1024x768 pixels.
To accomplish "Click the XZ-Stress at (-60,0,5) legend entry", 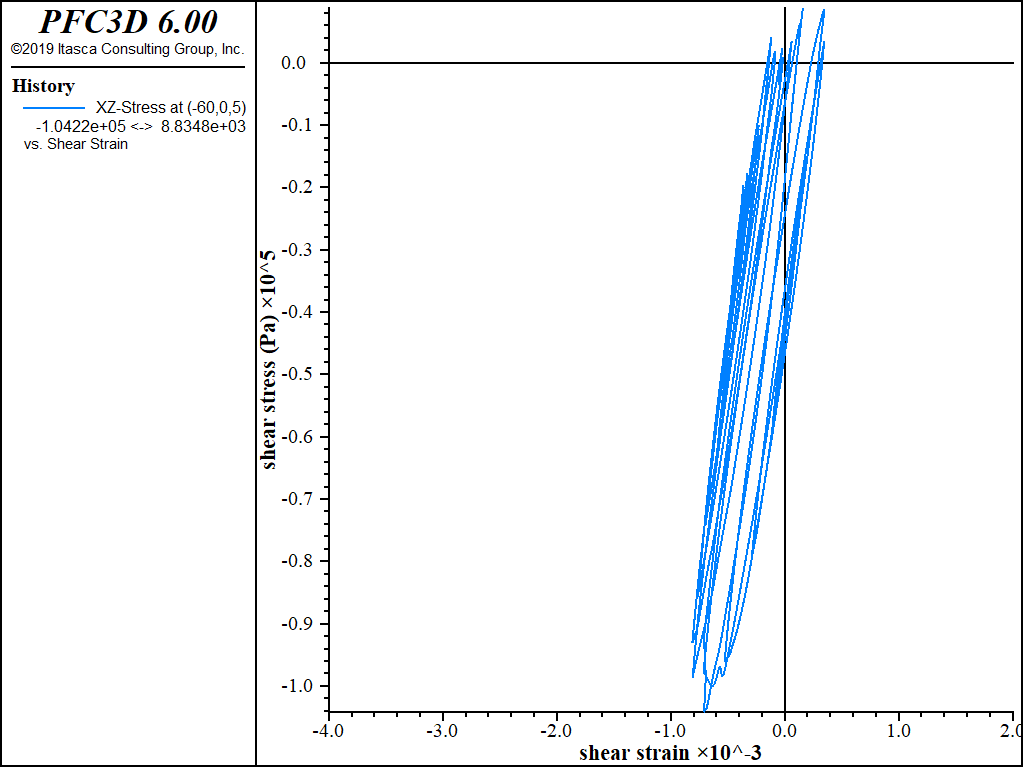I will [x=171, y=108].
